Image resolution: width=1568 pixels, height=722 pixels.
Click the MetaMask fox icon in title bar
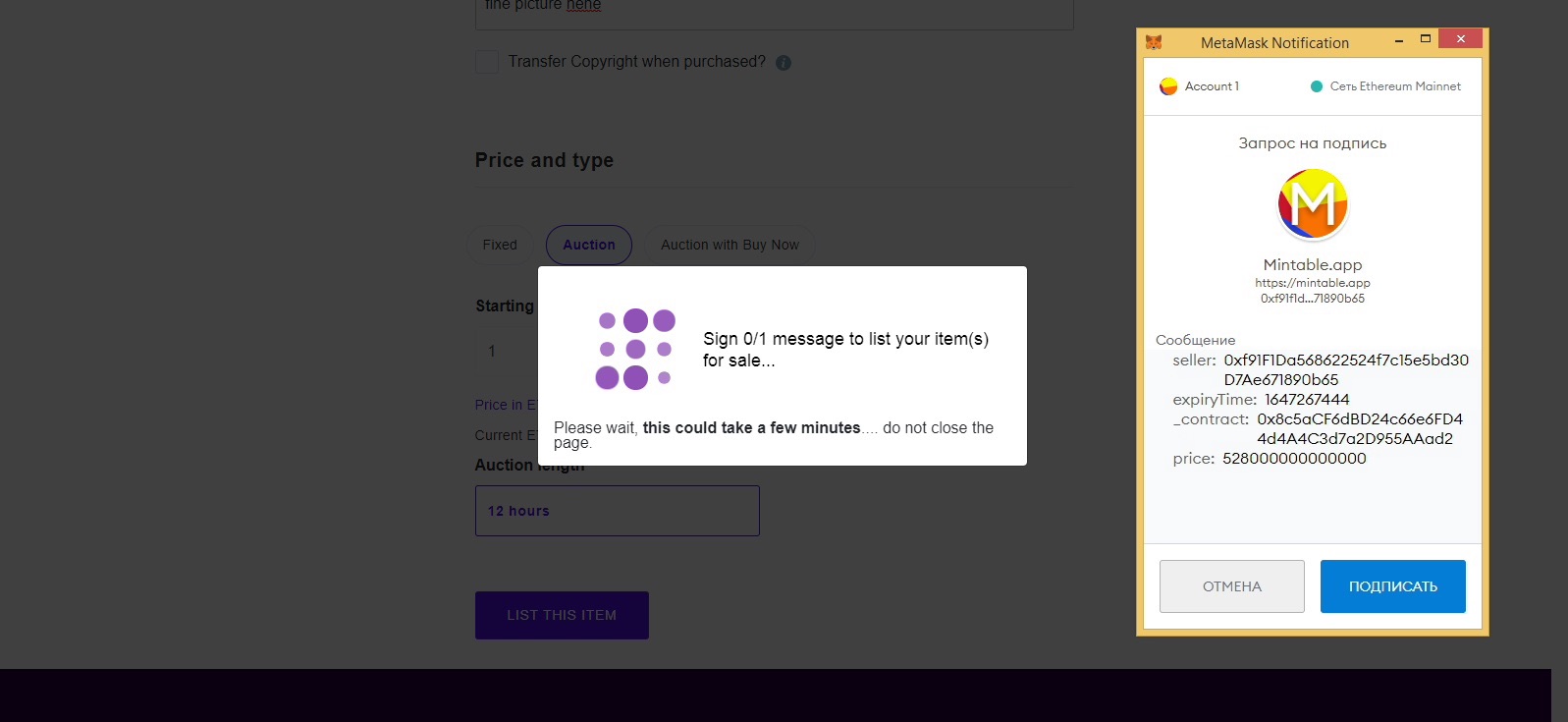click(1154, 42)
